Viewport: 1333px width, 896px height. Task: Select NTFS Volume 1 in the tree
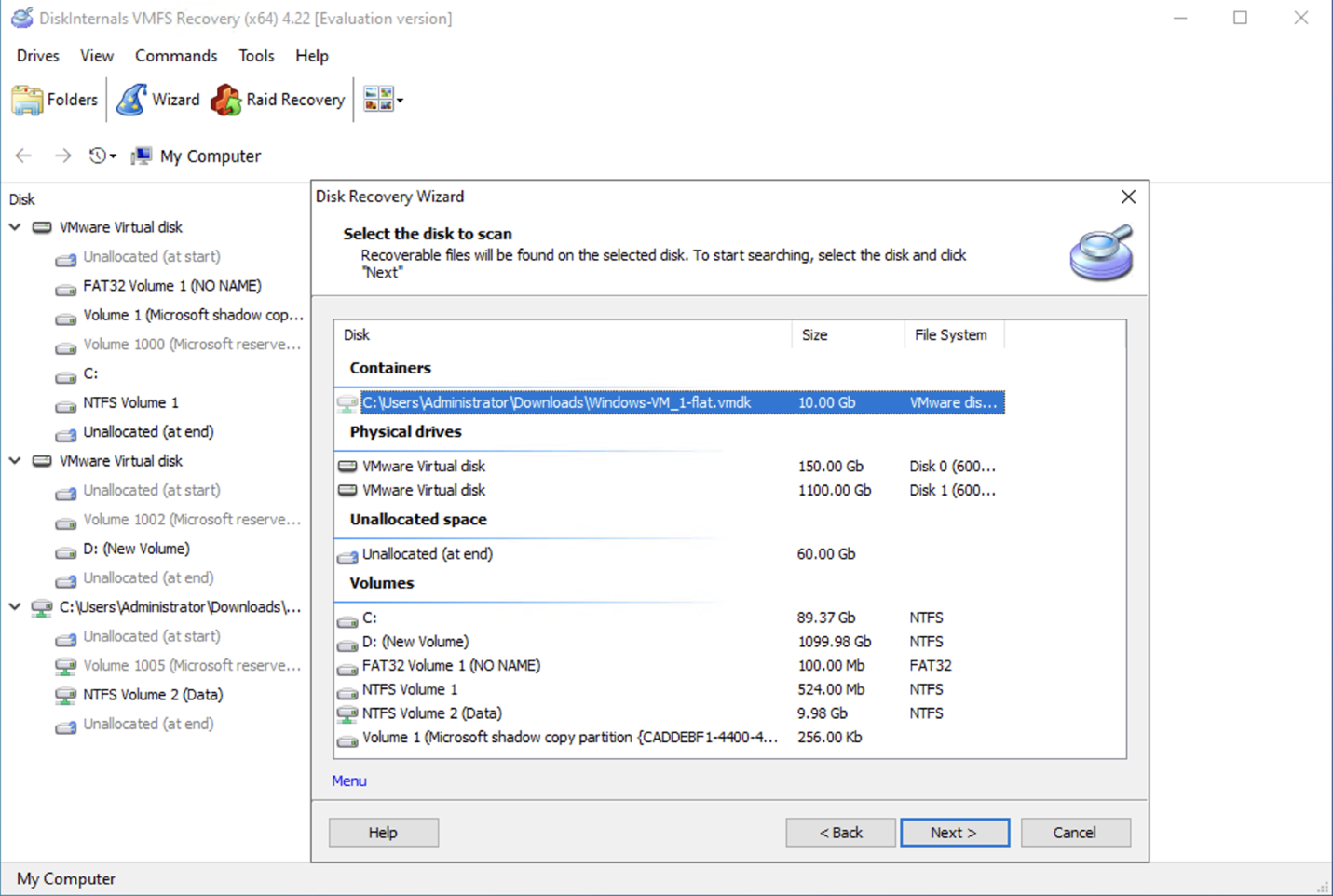coord(130,402)
